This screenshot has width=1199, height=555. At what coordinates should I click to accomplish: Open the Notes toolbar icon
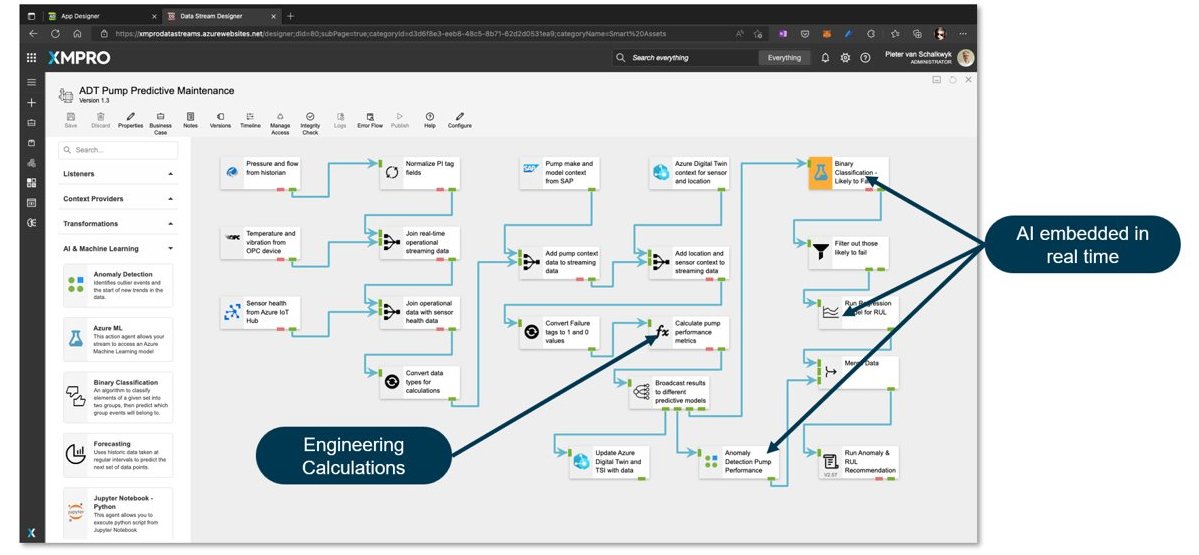coord(190,119)
